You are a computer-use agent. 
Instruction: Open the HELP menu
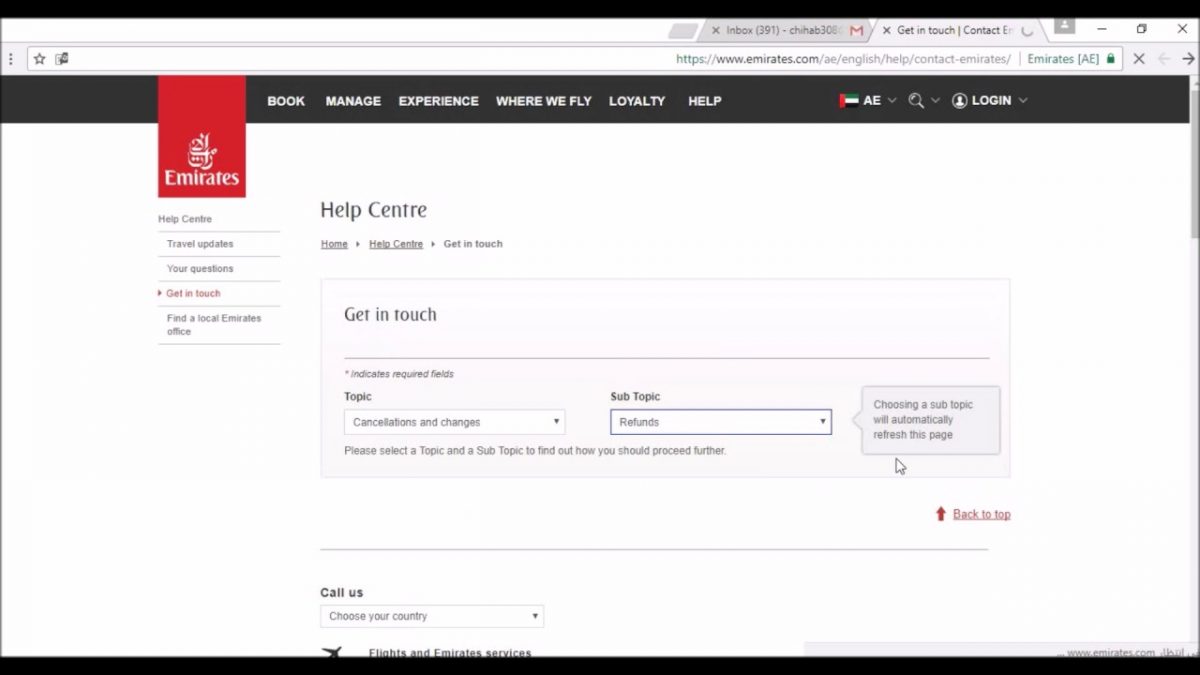coord(704,101)
